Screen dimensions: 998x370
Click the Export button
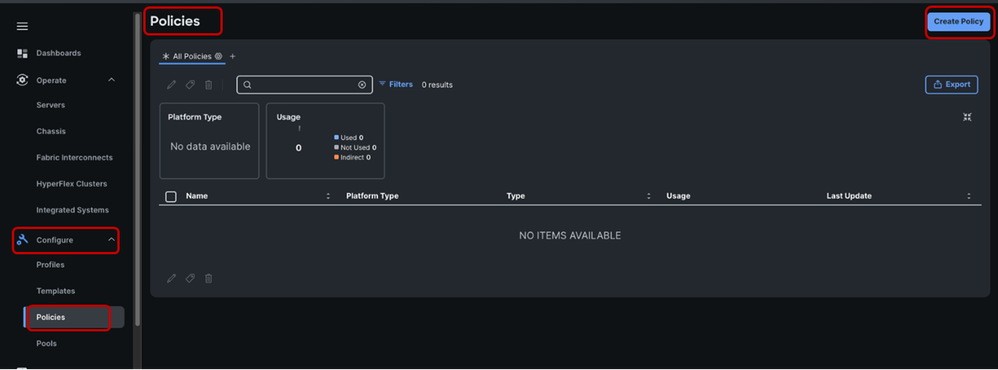point(952,84)
